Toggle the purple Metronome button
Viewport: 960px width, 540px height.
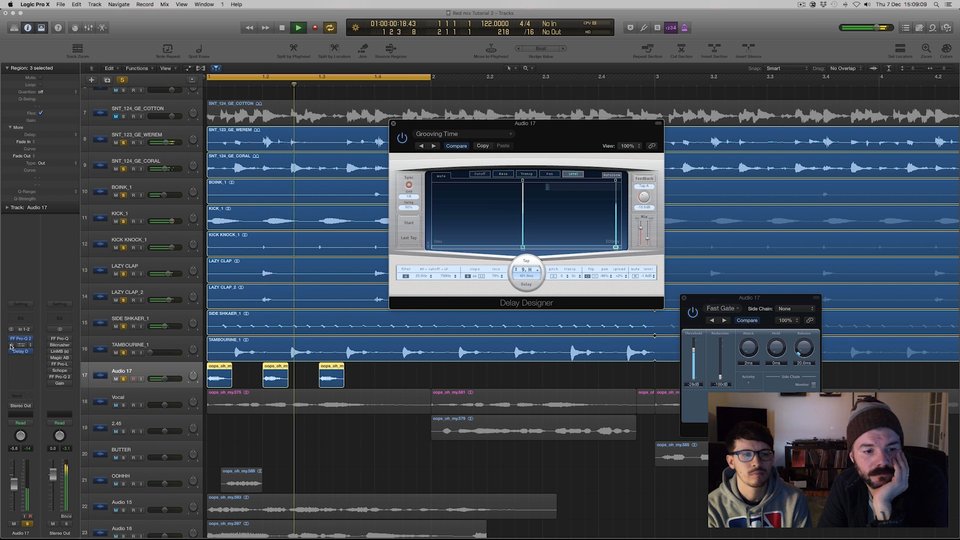click(x=684, y=28)
